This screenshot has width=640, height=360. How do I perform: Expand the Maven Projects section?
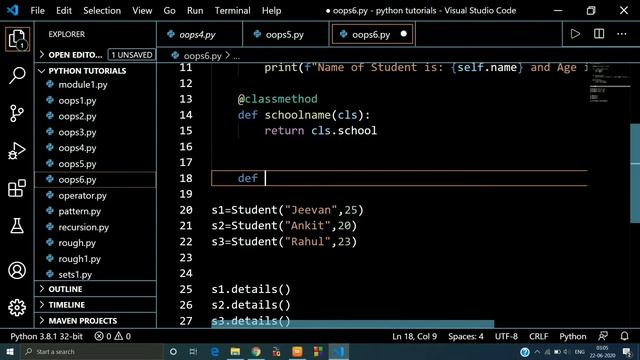[95, 321]
